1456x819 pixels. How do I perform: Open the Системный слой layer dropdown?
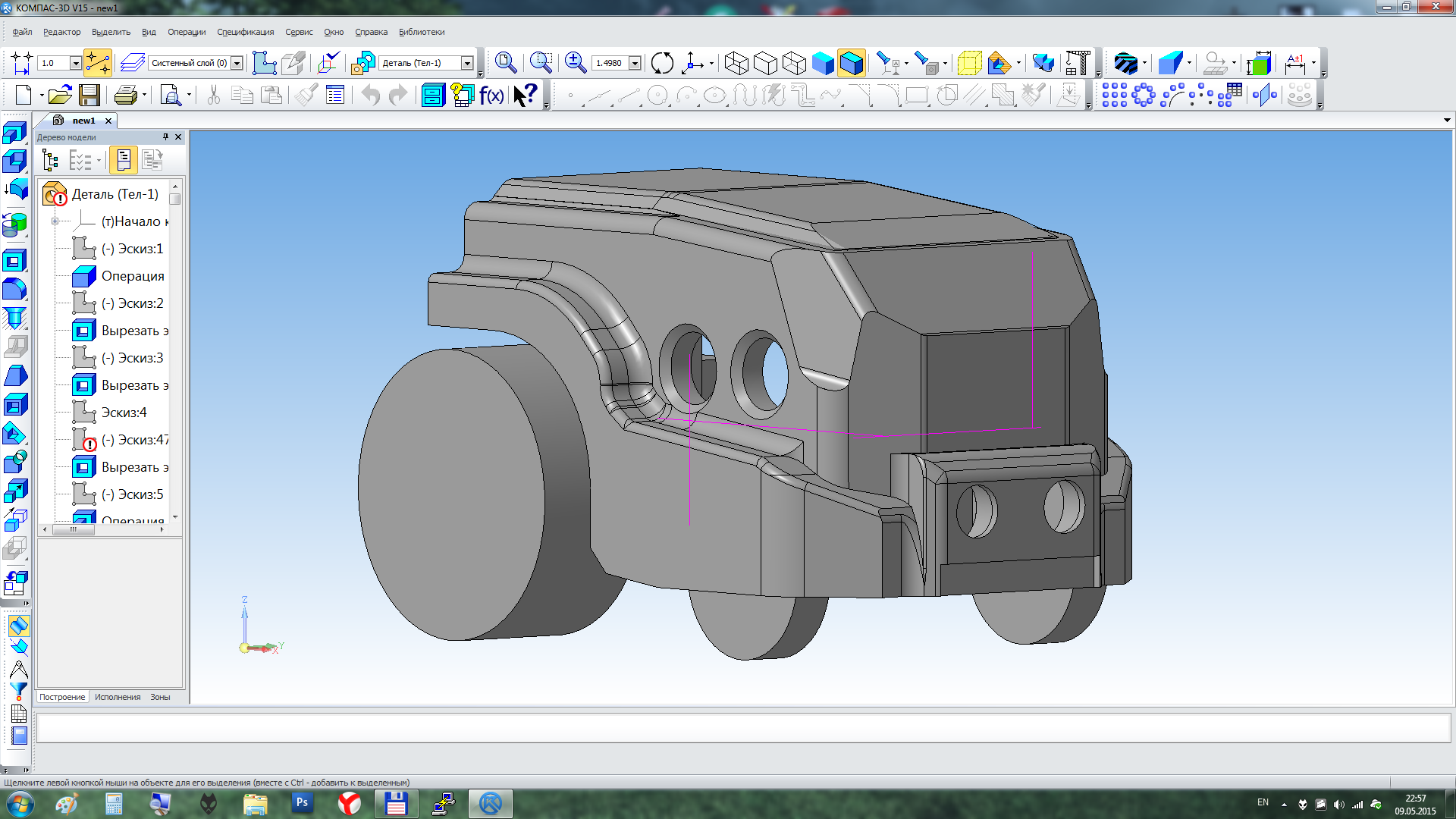coord(237,63)
